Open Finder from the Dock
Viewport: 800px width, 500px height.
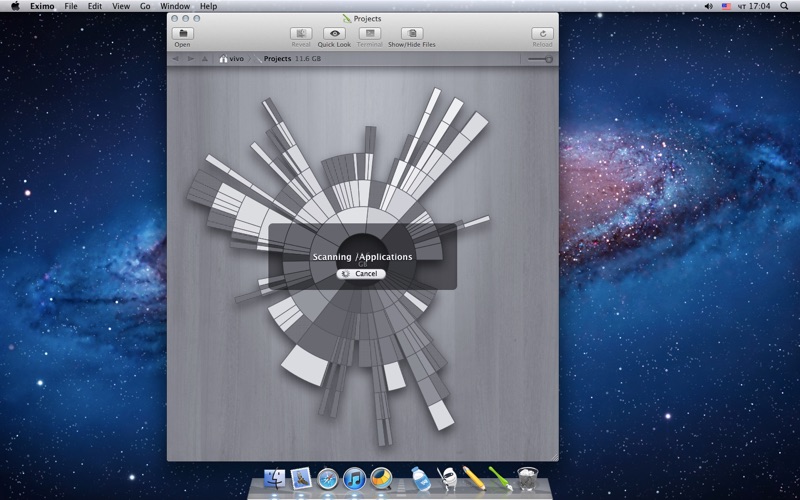coord(274,479)
